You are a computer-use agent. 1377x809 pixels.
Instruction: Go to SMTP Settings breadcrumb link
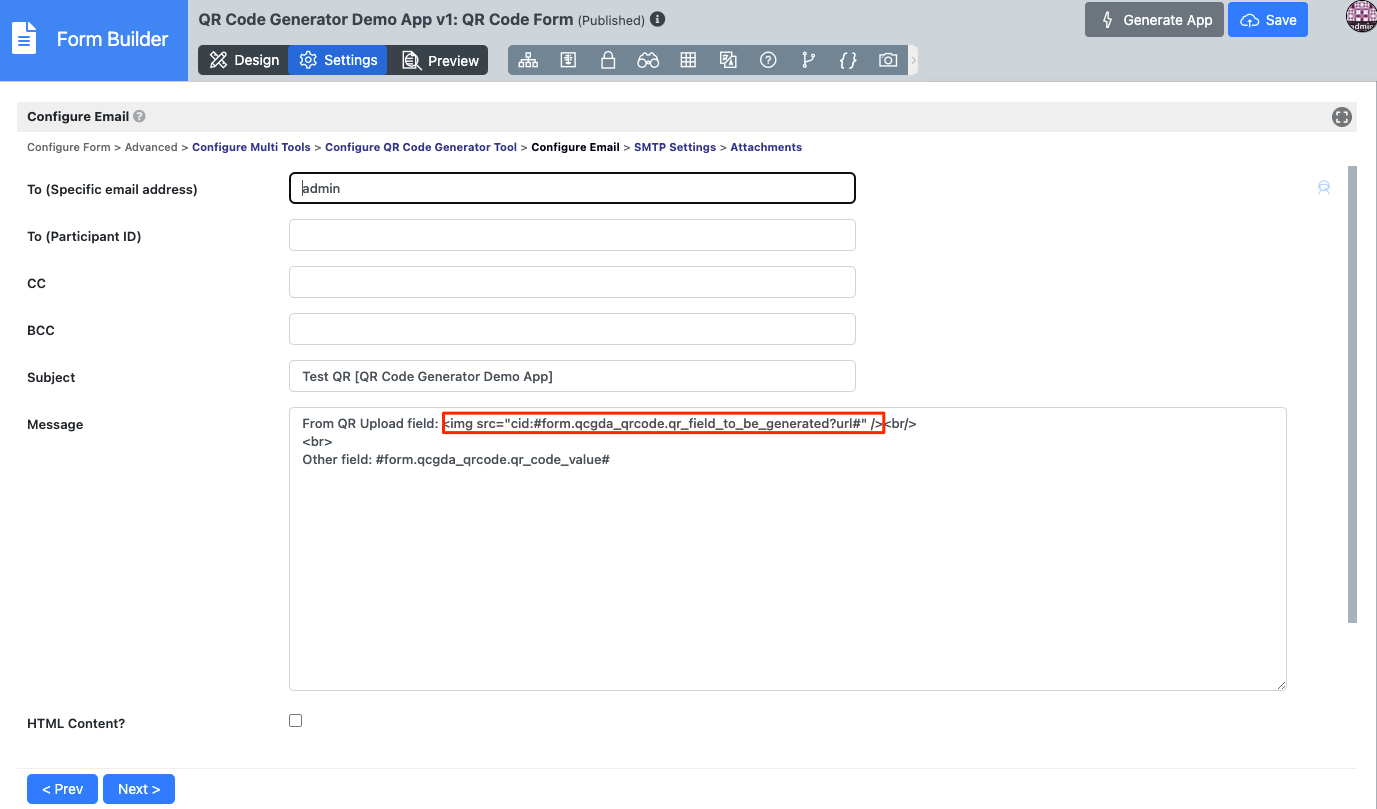coord(674,147)
